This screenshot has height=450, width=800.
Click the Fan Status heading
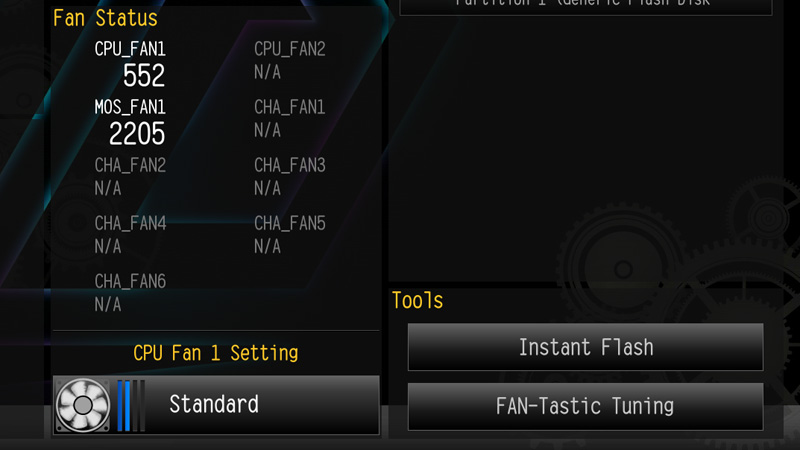[x=105, y=18]
